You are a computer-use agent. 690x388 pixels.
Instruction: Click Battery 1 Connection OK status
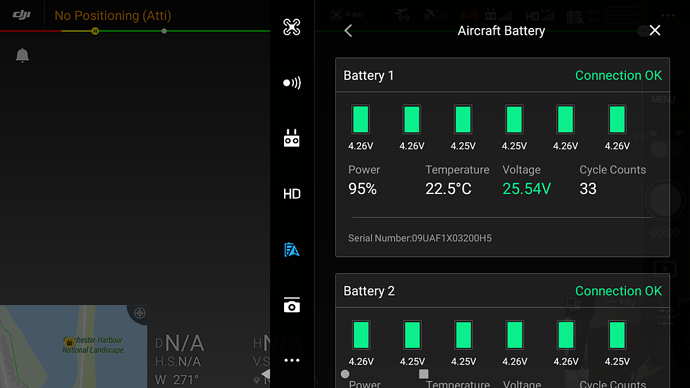618,75
